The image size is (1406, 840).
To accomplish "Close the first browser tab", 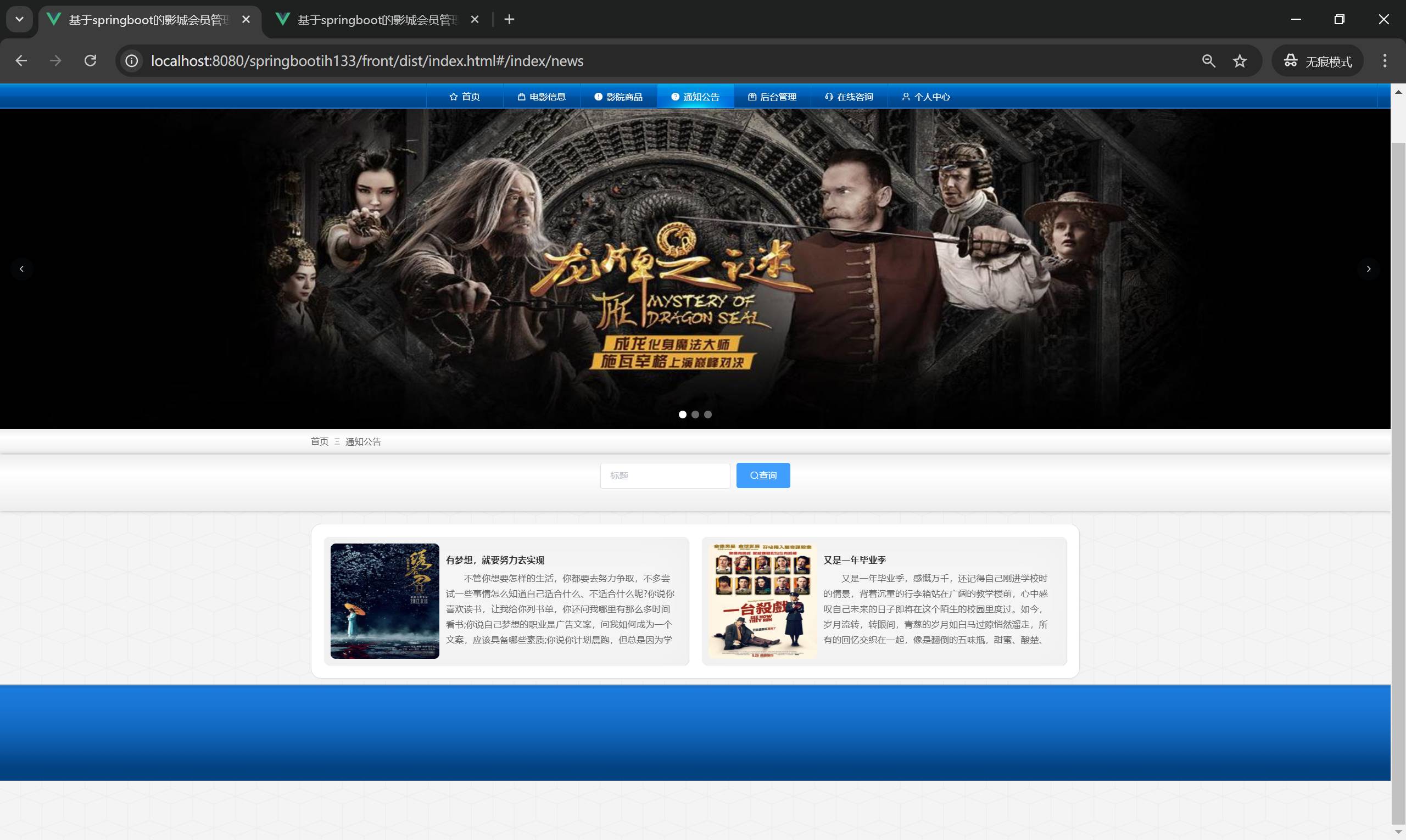I will click(x=246, y=19).
